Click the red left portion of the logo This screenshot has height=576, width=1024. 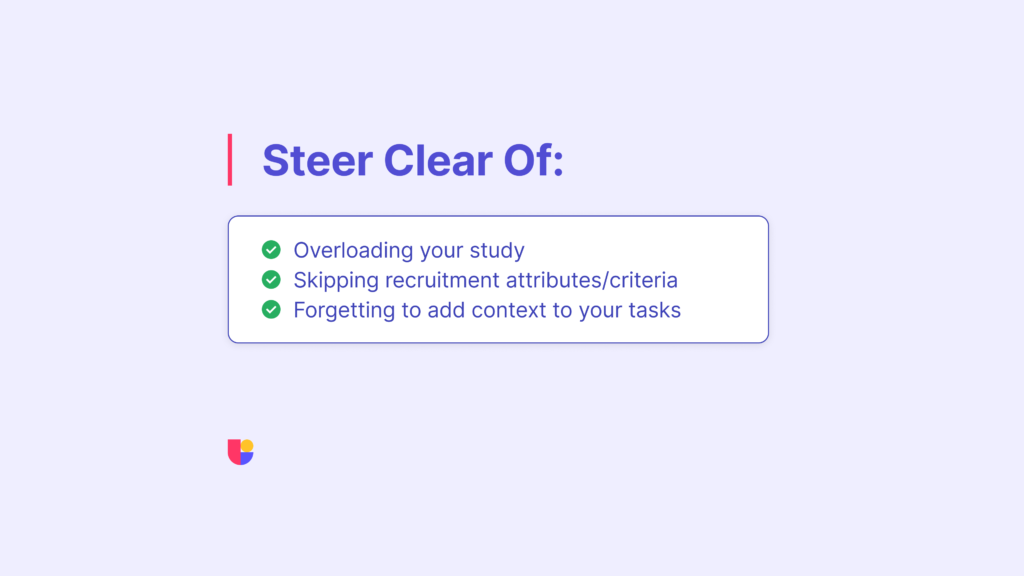tap(234, 453)
